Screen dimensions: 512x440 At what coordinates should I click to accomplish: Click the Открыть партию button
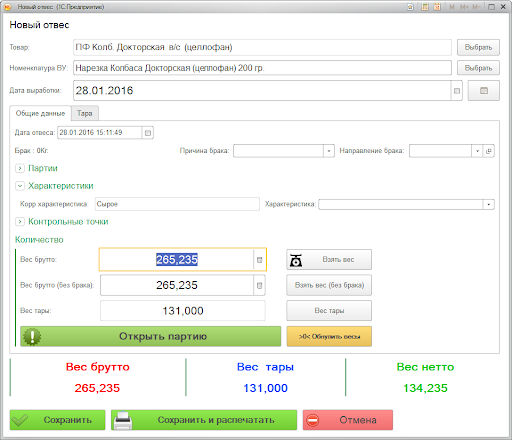151,336
